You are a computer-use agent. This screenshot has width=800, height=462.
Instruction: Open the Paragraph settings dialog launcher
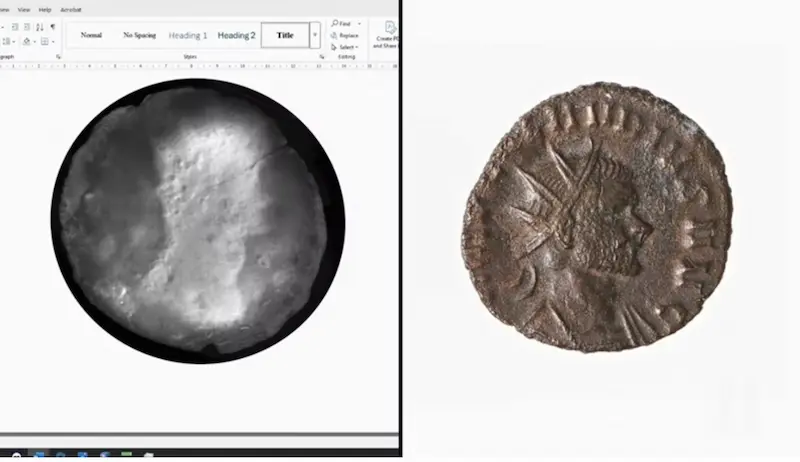(x=58, y=57)
